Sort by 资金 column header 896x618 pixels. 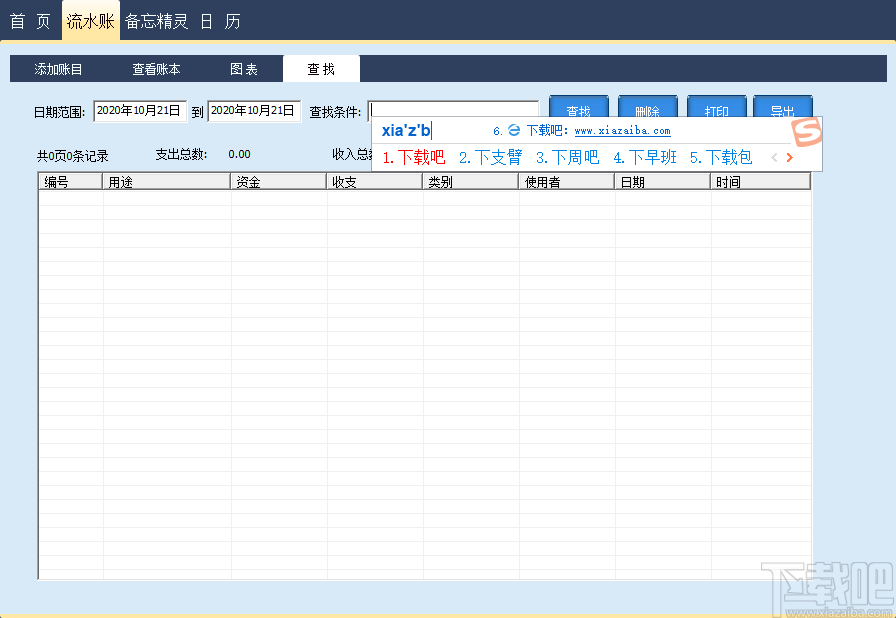click(x=278, y=182)
